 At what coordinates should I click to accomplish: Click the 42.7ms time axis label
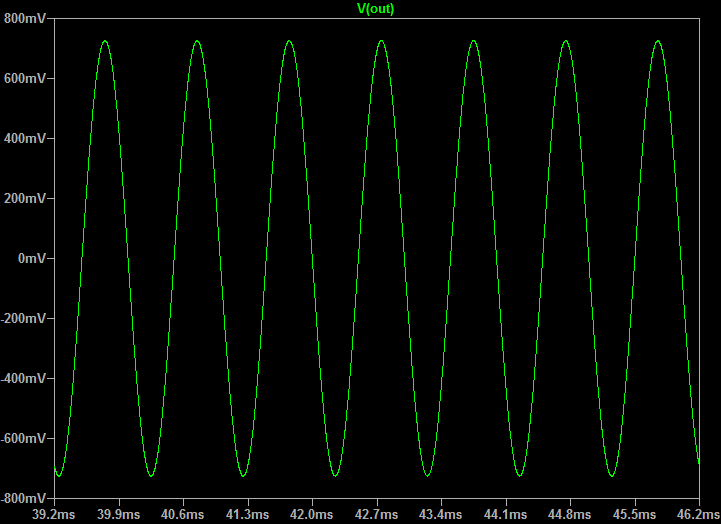click(x=376, y=514)
